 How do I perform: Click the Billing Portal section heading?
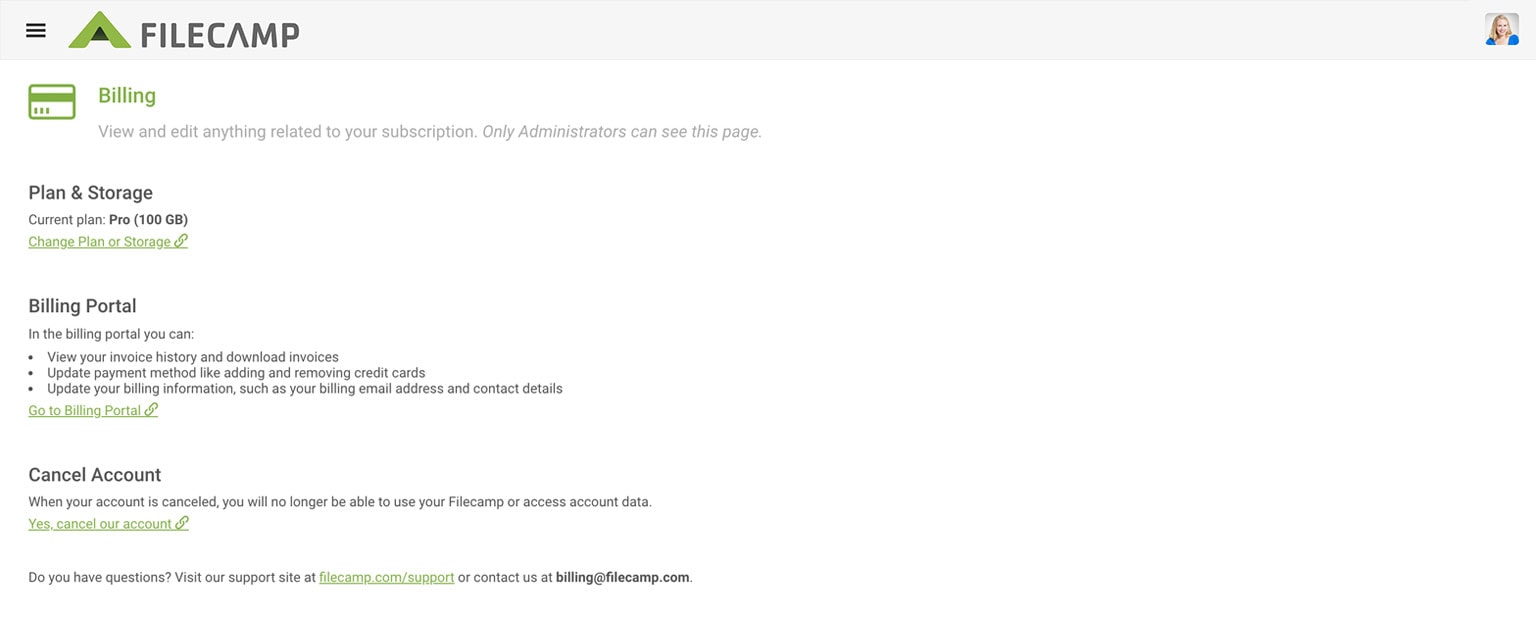(82, 306)
